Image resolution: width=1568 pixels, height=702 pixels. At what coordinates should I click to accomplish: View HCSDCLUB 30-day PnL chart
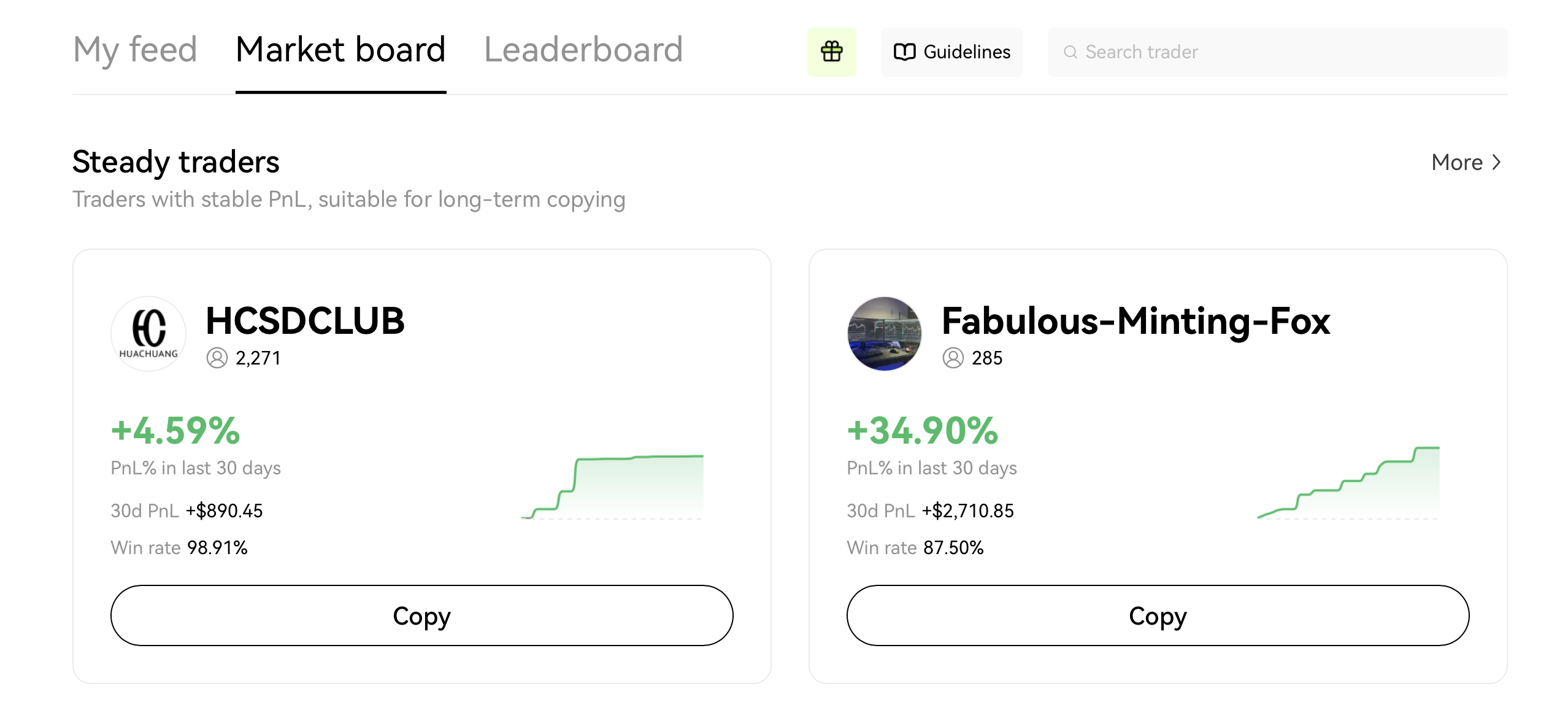[x=612, y=487]
